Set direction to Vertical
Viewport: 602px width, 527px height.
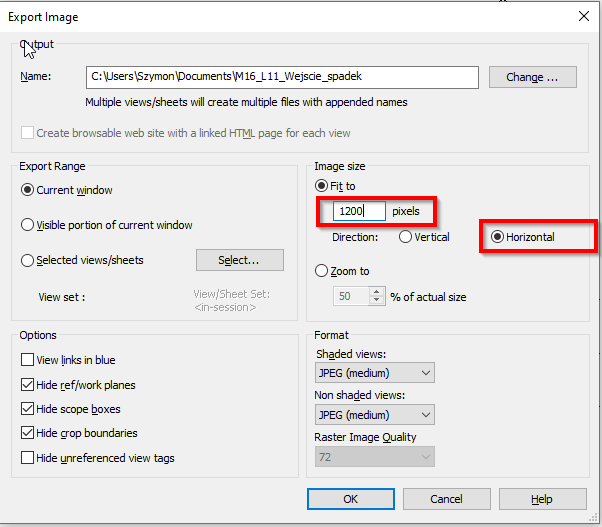coord(406,238)
